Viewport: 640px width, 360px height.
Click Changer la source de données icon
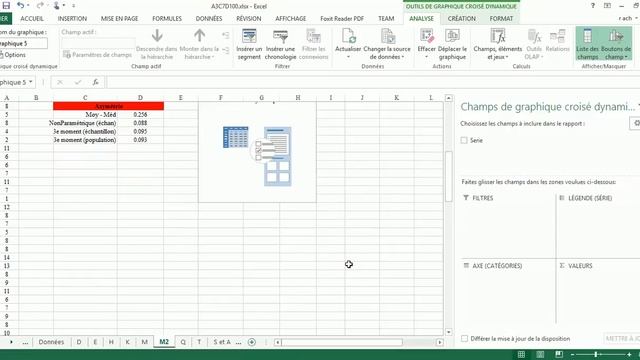pos(387,36)
